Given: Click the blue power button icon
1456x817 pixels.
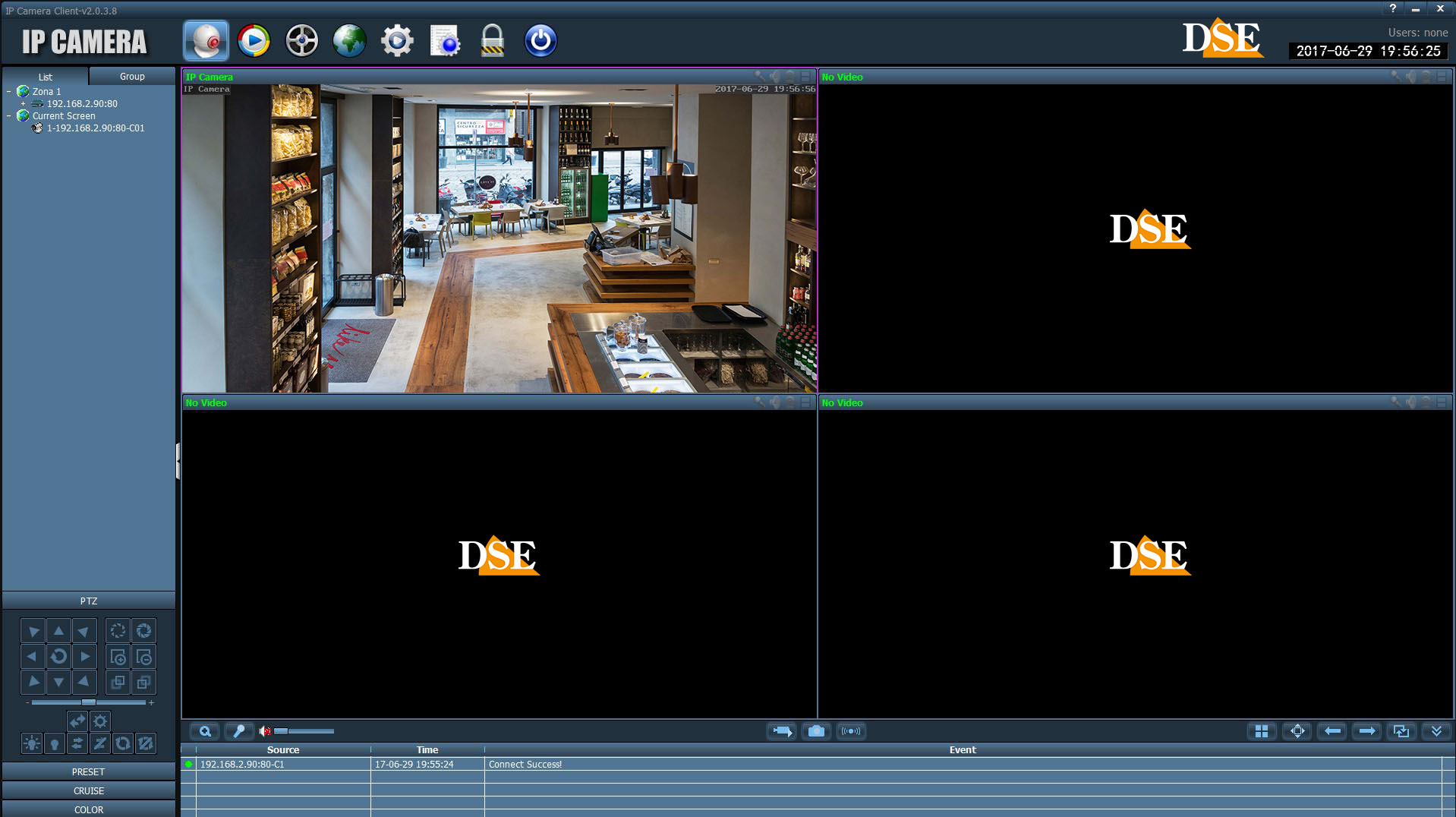Looking at the screenshot, I should 540,41.
